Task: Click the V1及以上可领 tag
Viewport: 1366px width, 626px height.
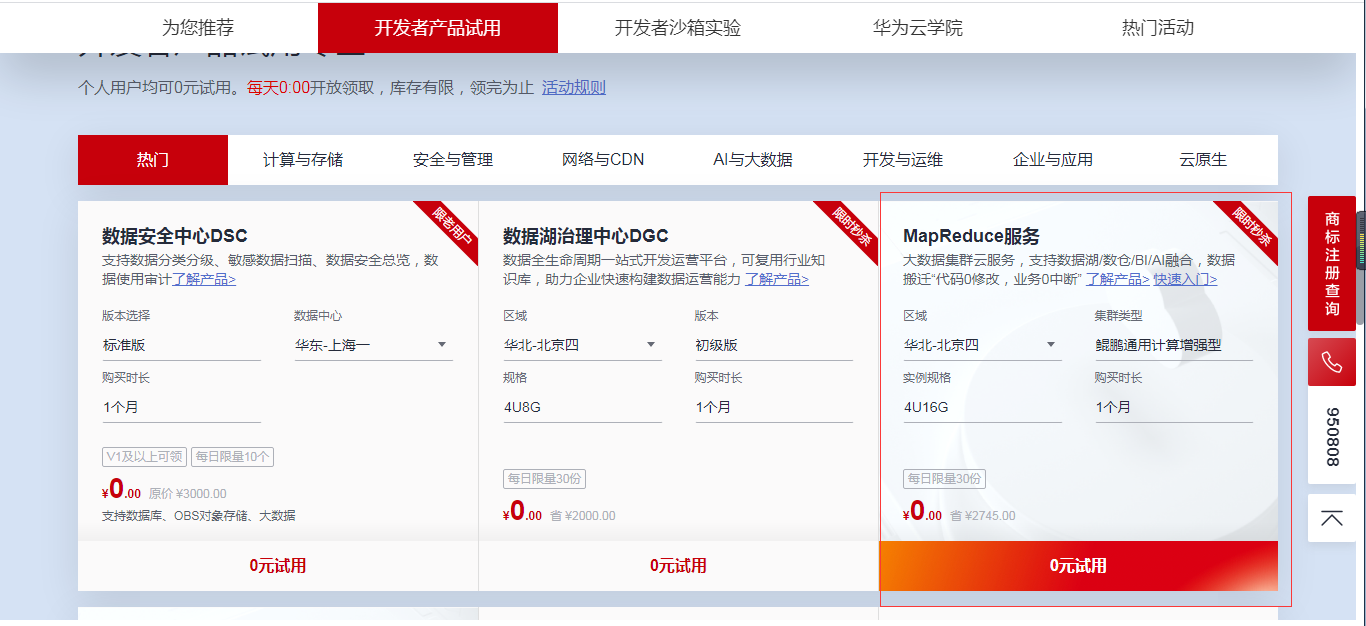Action: coord(145,457)
